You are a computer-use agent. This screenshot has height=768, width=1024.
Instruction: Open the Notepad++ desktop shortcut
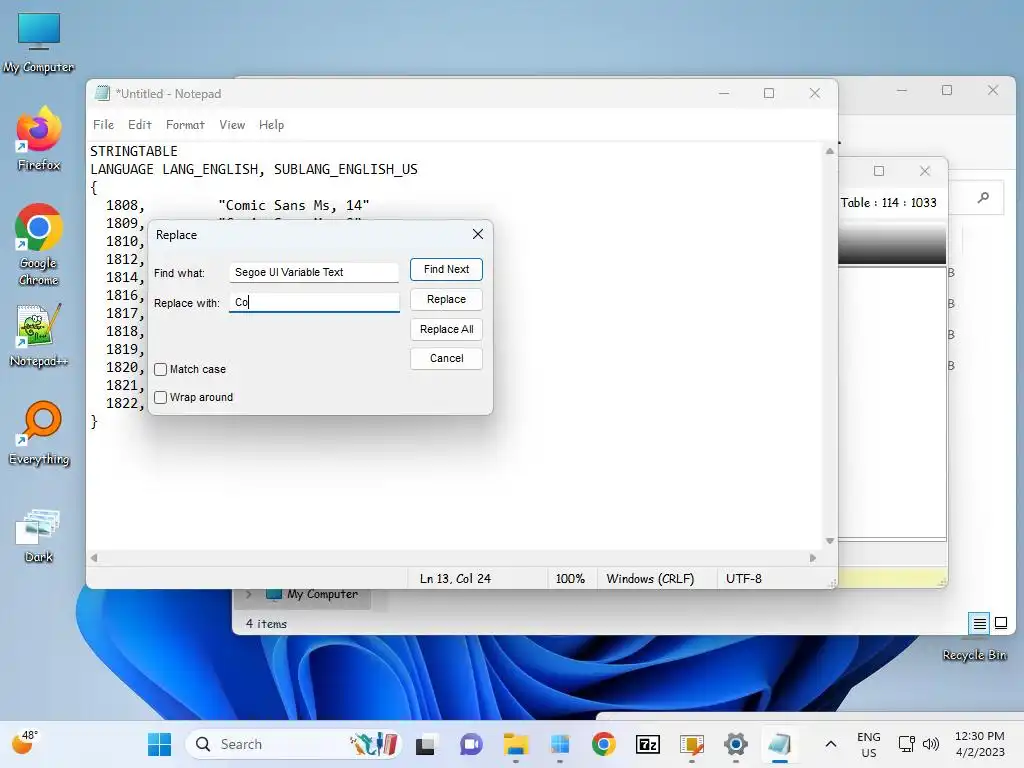point(39,336)
